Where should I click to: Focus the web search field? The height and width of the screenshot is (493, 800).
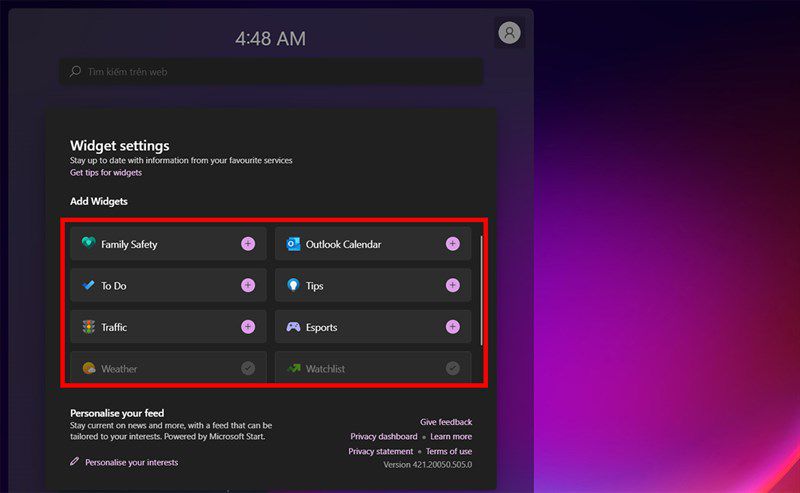pyautogui.click(x=271, y=71)
